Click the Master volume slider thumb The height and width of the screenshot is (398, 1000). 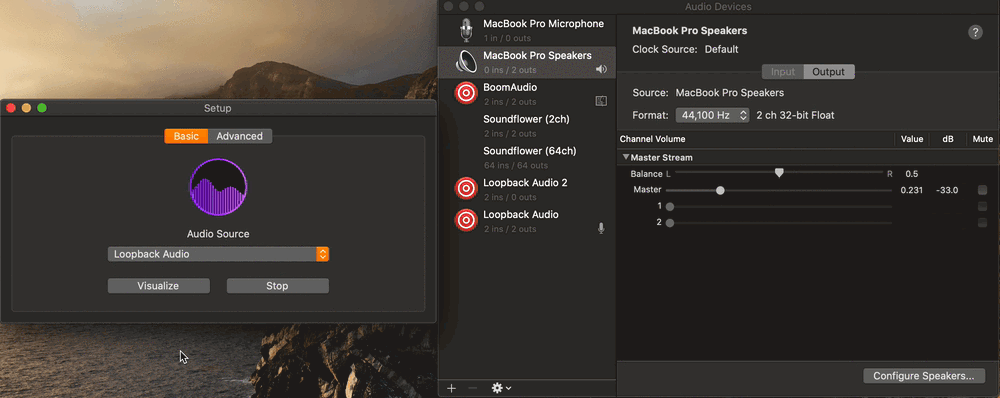(720, 190)
